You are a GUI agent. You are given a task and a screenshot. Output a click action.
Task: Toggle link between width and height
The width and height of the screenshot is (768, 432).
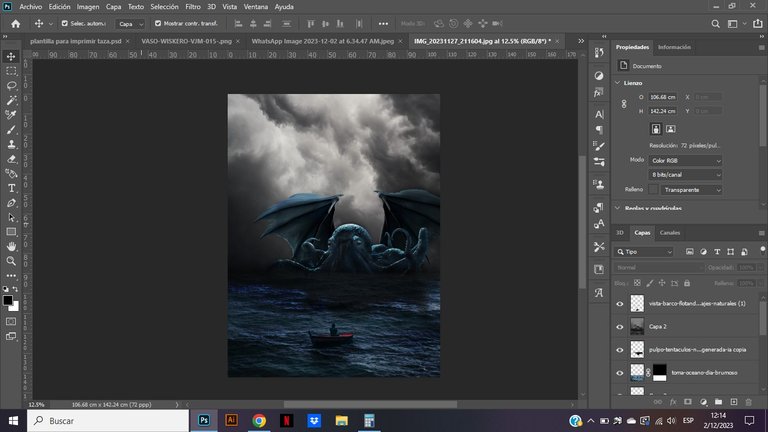pyautogui.click(x=624, y=104)
